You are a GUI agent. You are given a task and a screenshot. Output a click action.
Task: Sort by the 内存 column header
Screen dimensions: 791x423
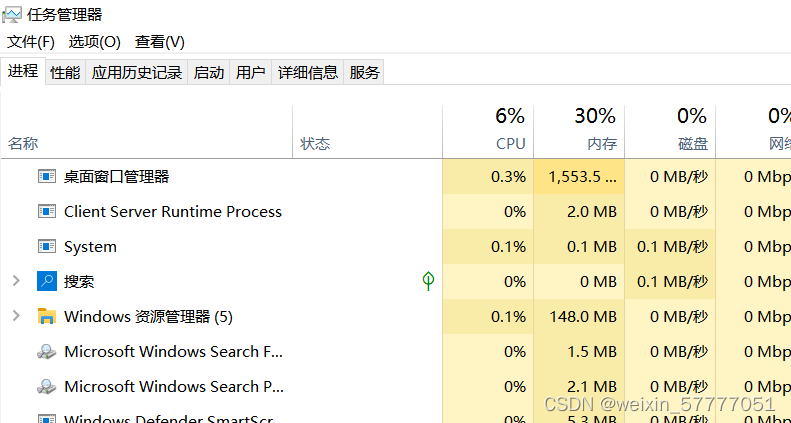click(579, 132)
